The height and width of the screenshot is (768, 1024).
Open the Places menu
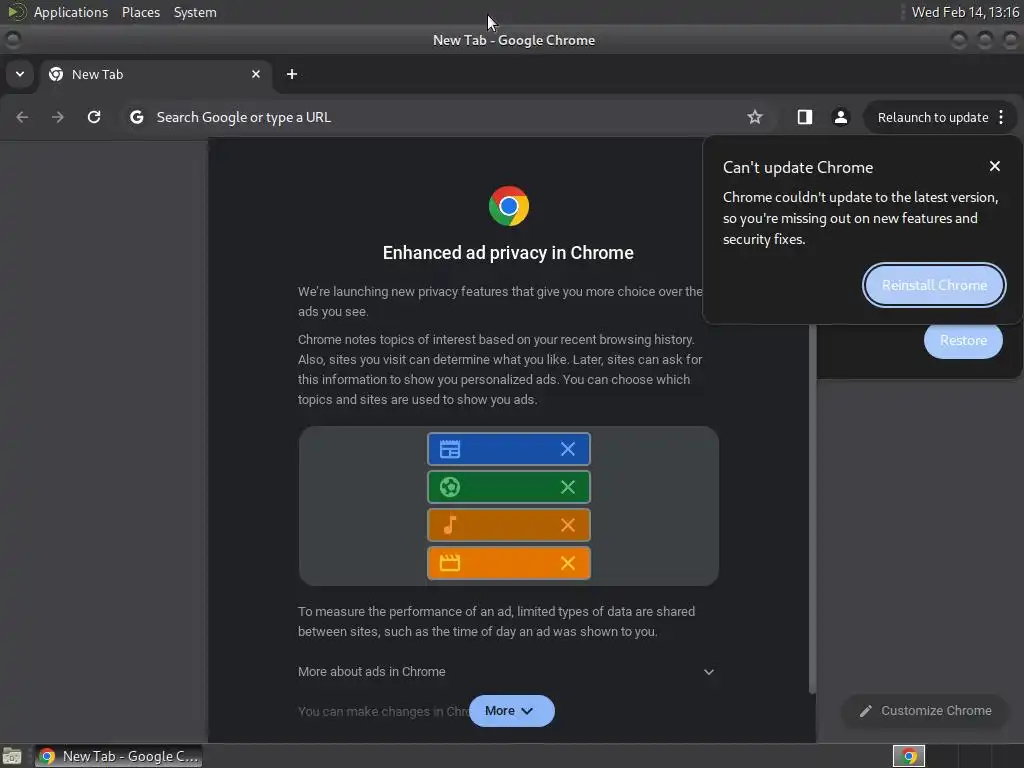pyautogui.click(x=141, y=12)
